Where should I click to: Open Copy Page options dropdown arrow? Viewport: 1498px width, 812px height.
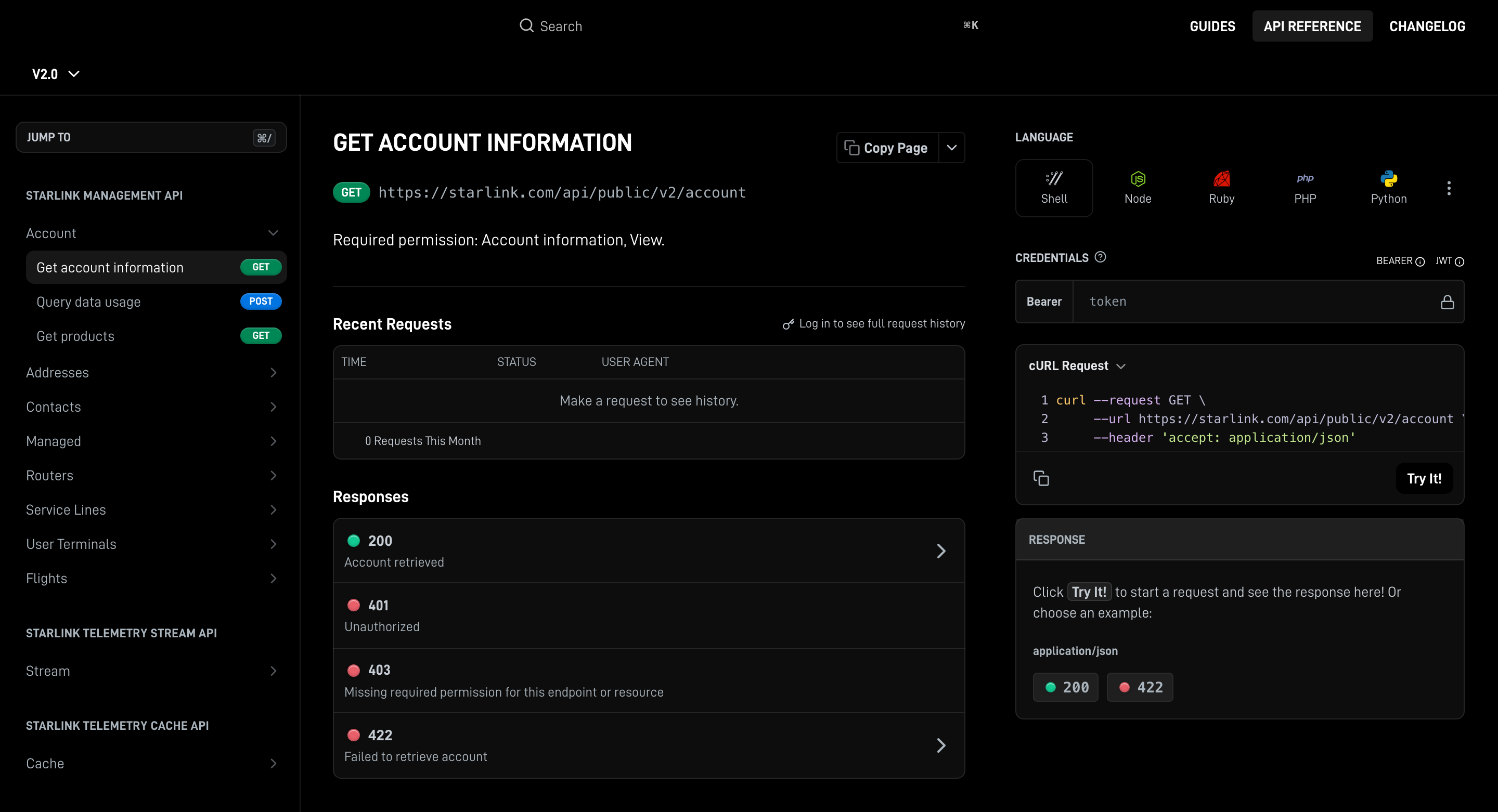click(x=951, y=148)
